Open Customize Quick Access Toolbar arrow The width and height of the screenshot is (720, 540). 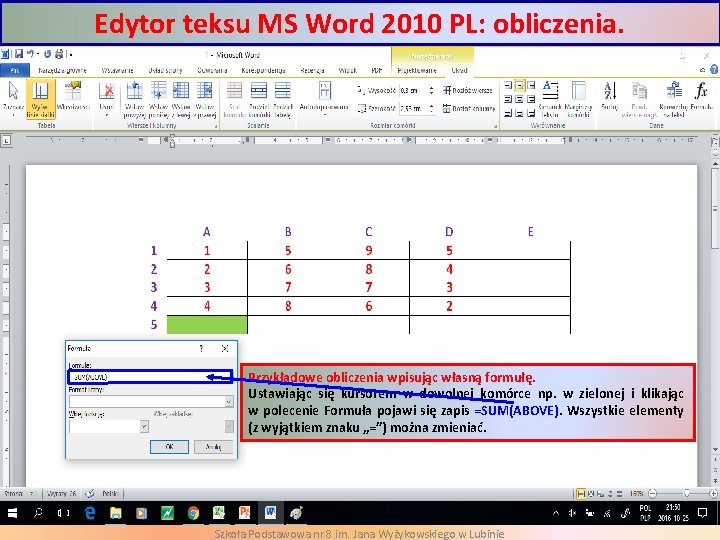(x=71, y=55)
